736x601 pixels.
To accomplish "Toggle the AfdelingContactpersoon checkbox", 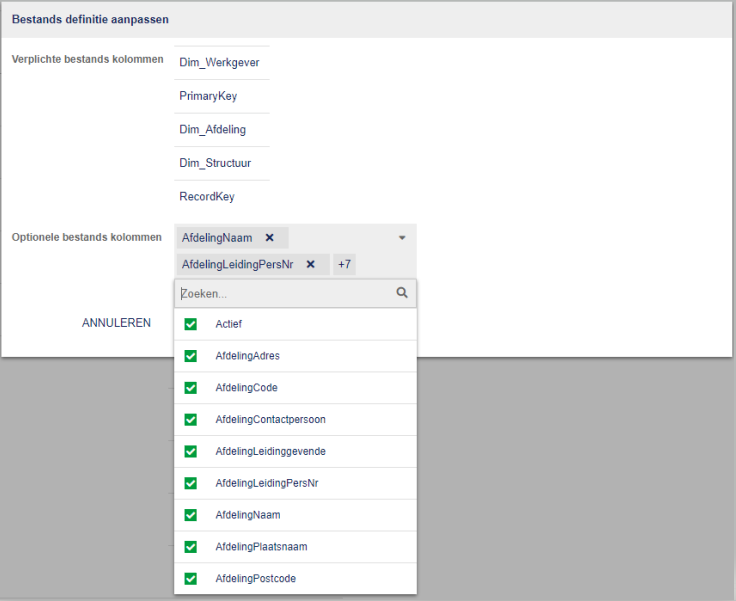I will (x=191, y=420).
